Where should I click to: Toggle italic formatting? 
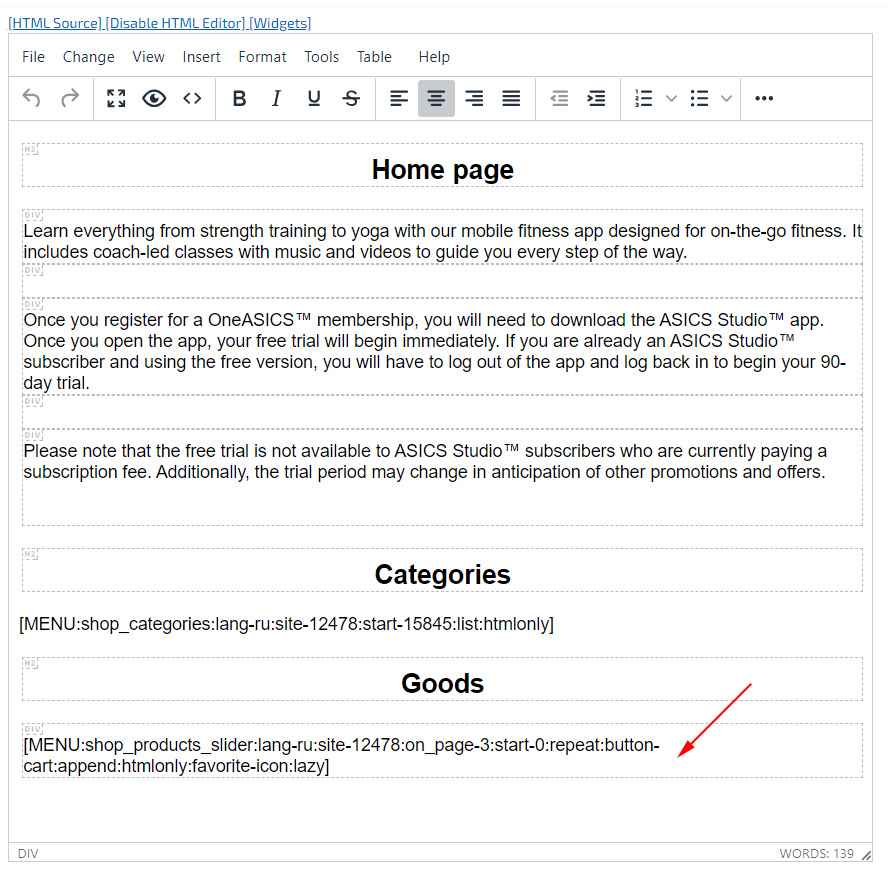click(276, 98)
